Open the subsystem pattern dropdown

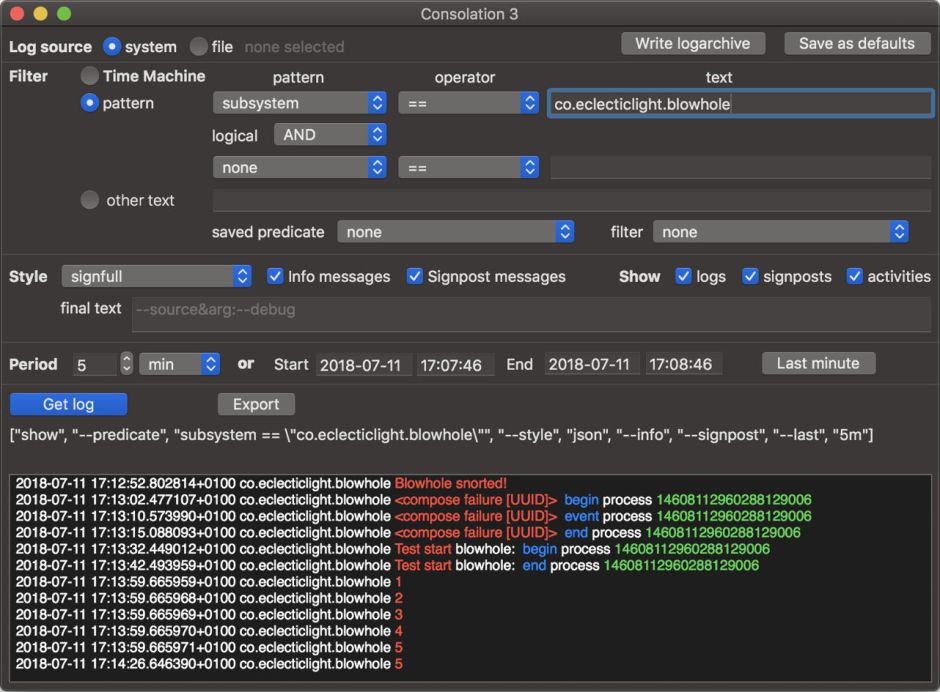click(299, 103)
